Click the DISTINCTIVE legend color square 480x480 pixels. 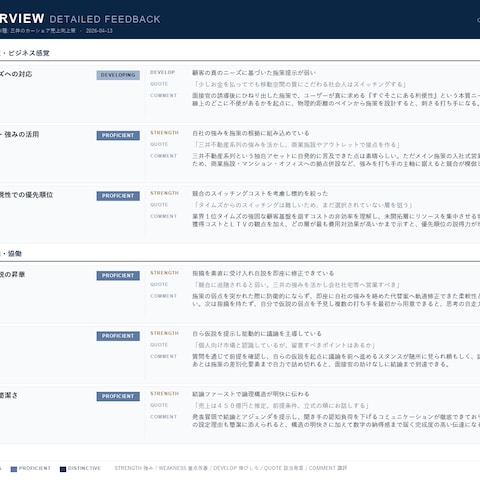[63, 469]
